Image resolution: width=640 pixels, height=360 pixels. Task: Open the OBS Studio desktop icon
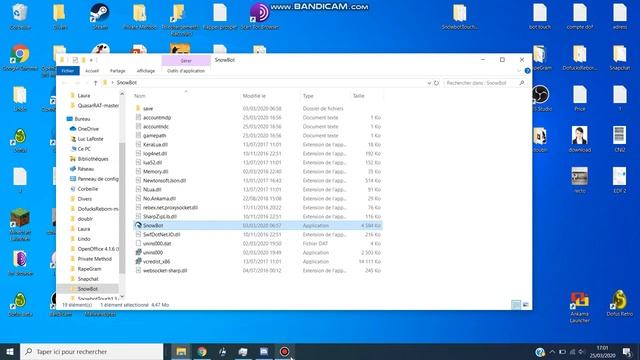[x=540, y=98]
